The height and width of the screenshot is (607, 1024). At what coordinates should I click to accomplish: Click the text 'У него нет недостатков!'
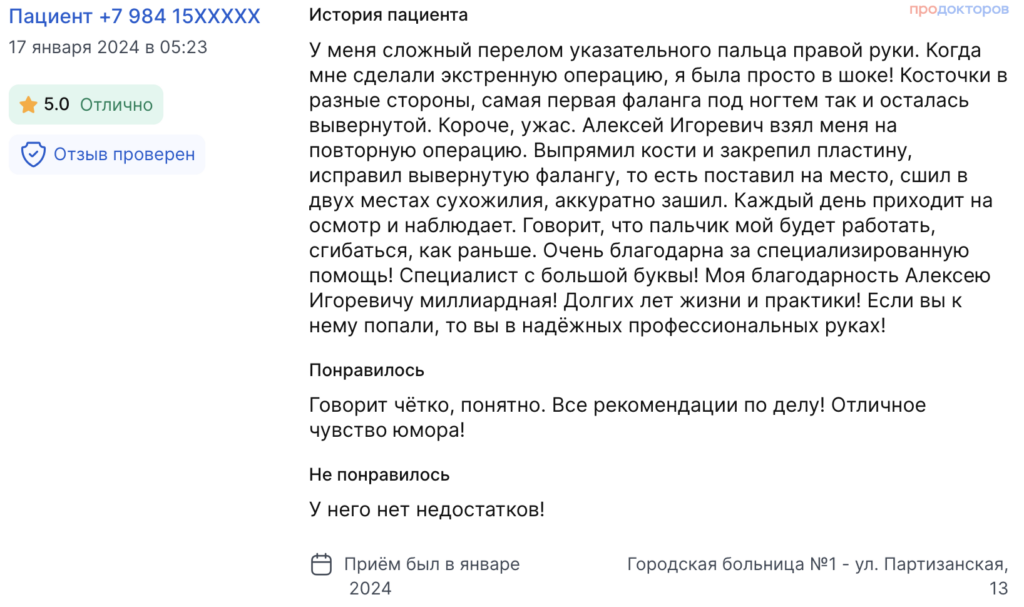[x=426, y=509]
